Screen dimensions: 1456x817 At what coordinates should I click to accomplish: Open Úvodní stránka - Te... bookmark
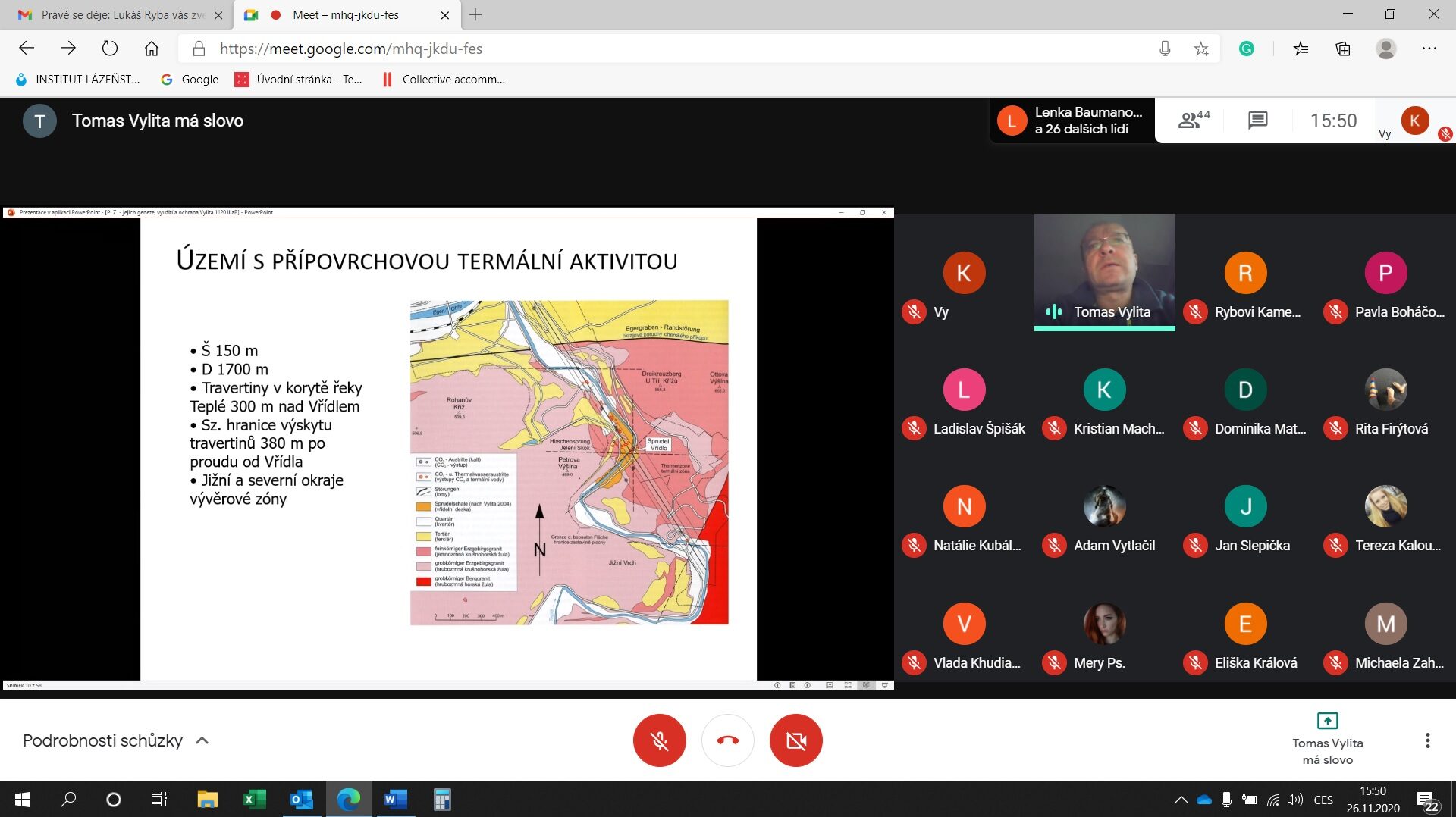pyautogui.click(x=299, y=80)
